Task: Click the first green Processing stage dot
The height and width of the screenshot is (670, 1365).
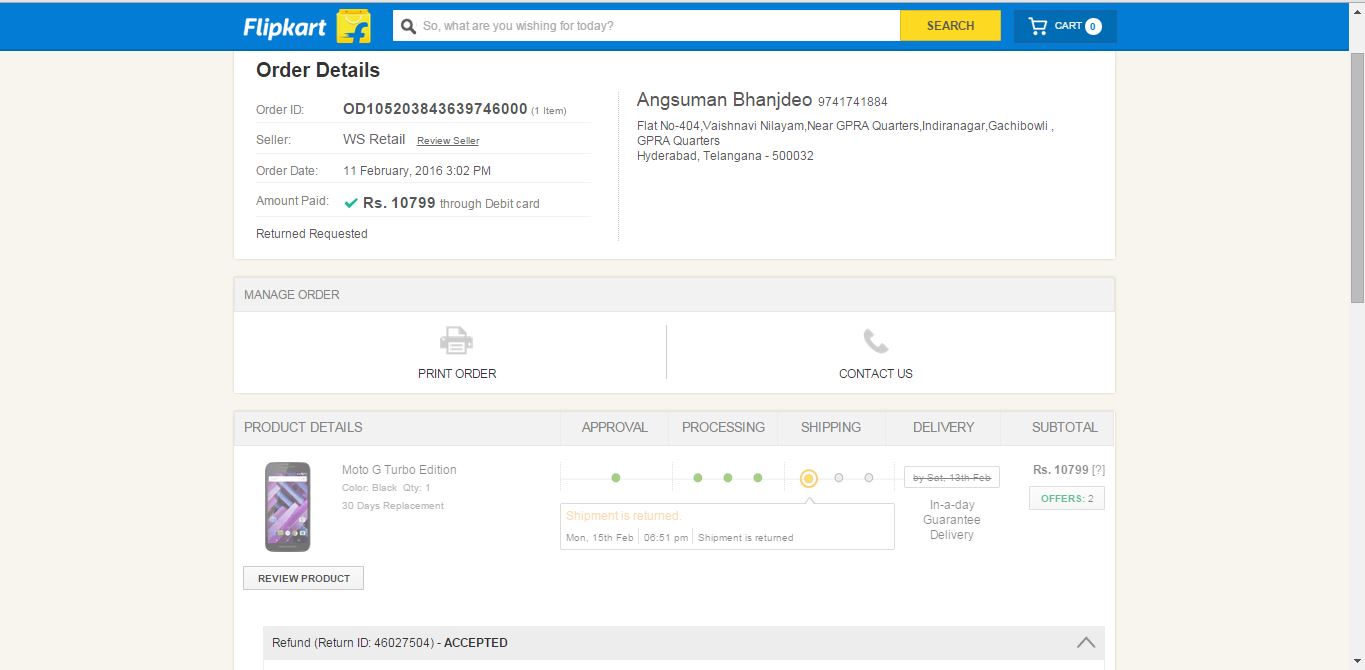Action: pos(698,478)
